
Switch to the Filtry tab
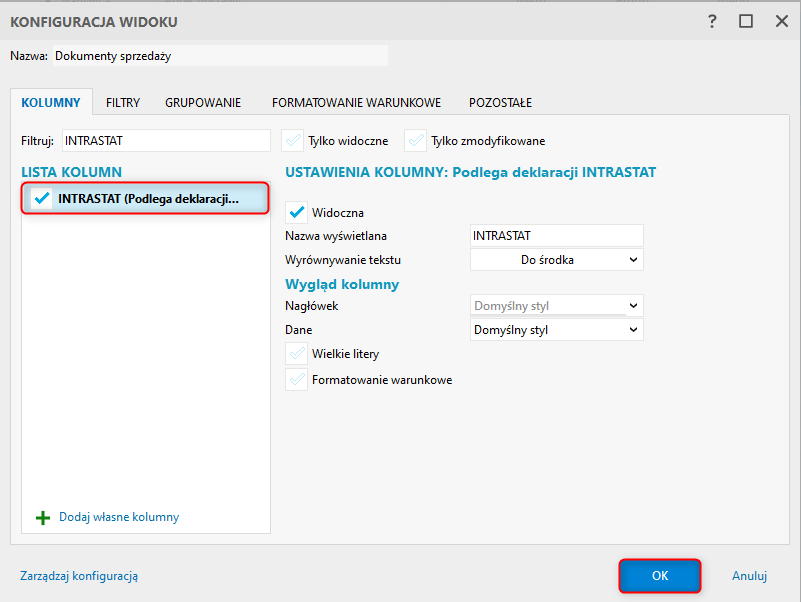pos(123,102)
